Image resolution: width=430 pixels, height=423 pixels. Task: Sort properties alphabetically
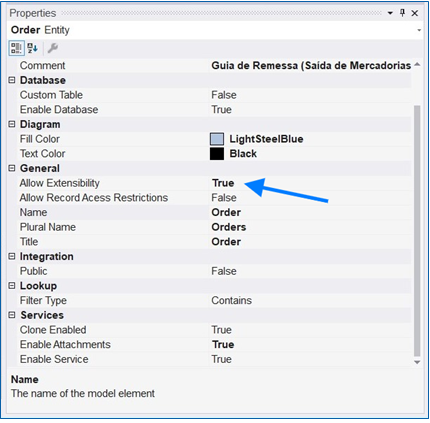[33, 48]
